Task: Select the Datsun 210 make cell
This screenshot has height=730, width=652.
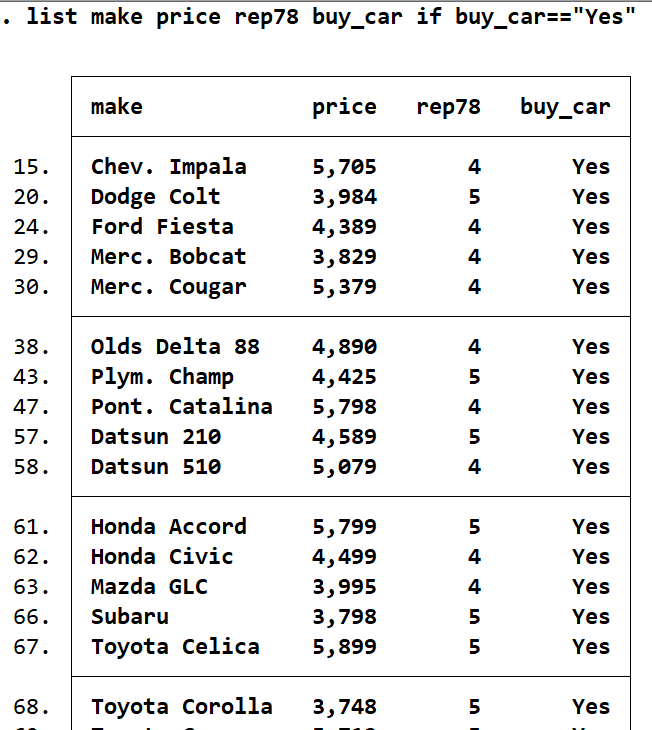Action: coord(155,437)
